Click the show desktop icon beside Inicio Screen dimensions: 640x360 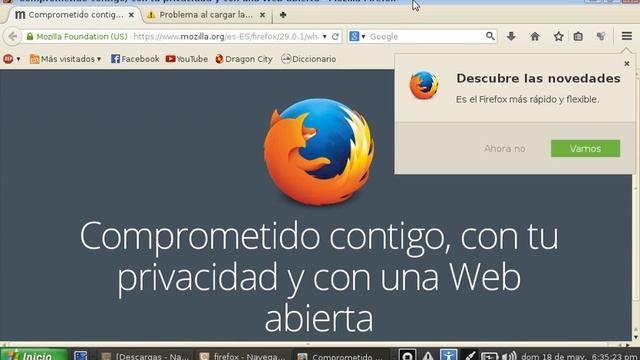click(x=81, y=356)
